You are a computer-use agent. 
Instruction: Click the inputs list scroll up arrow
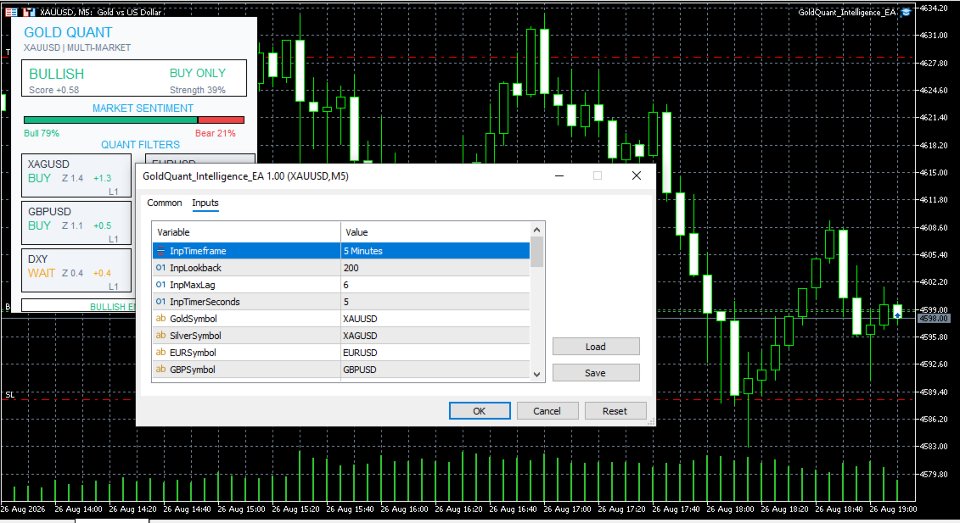[x=537, y=230]
